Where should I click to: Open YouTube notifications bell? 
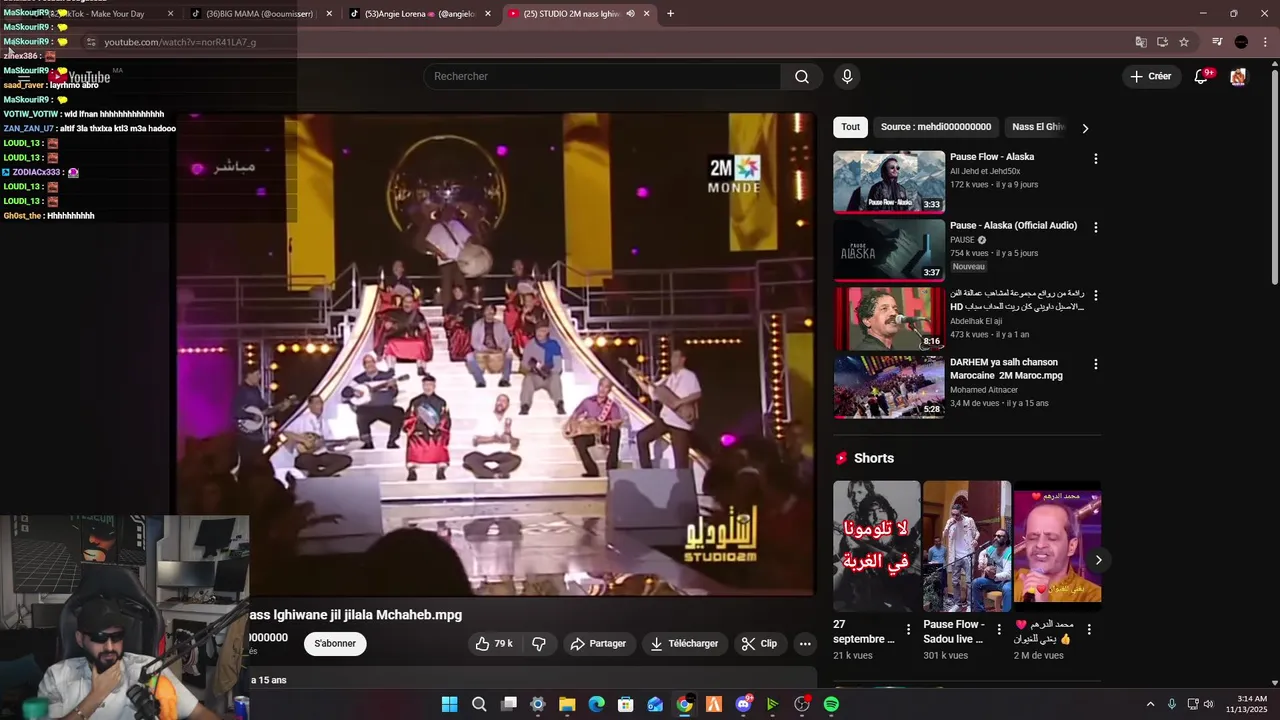pos(1201,77)
